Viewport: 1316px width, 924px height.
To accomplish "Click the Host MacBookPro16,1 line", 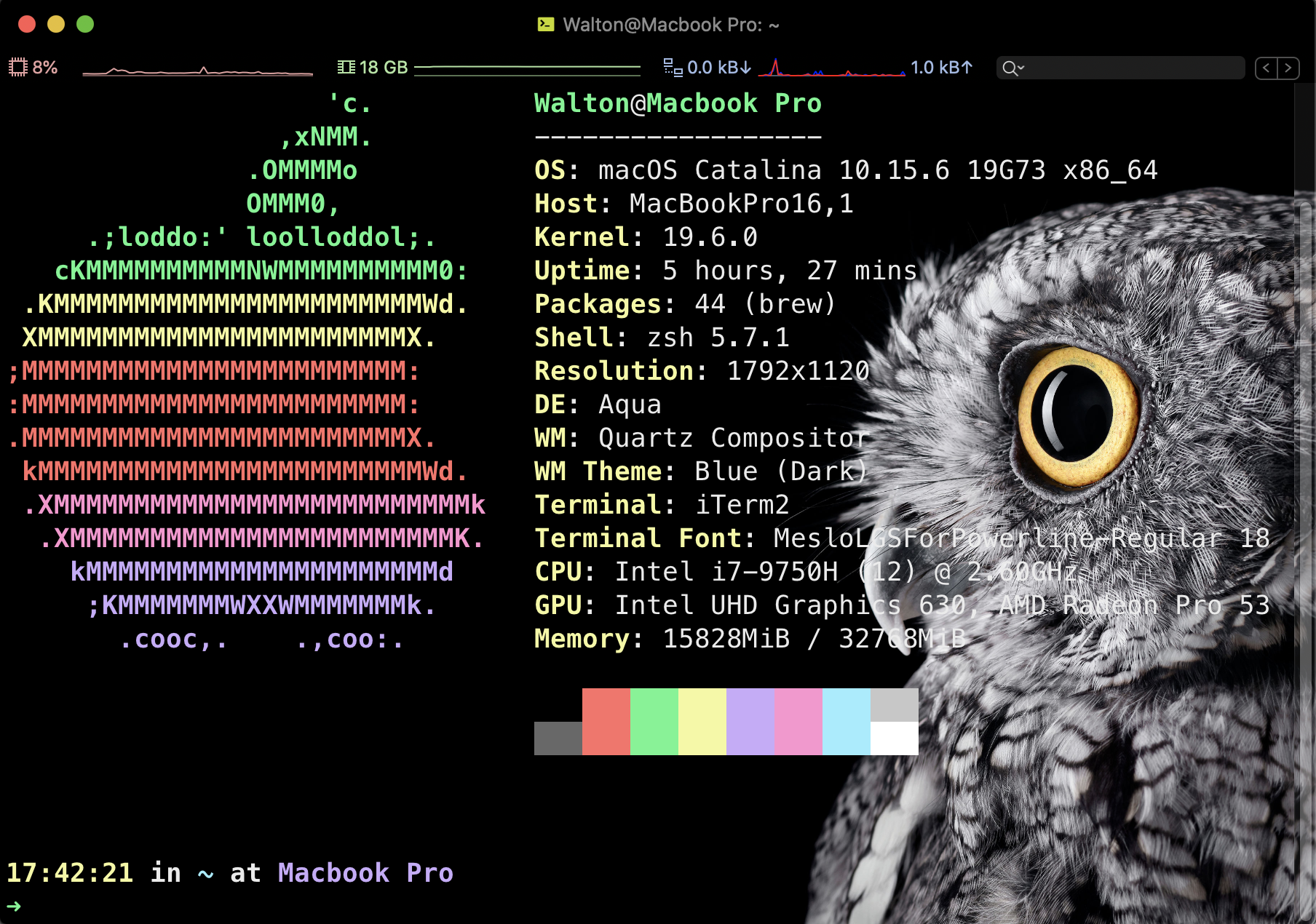I will [694, 204].
